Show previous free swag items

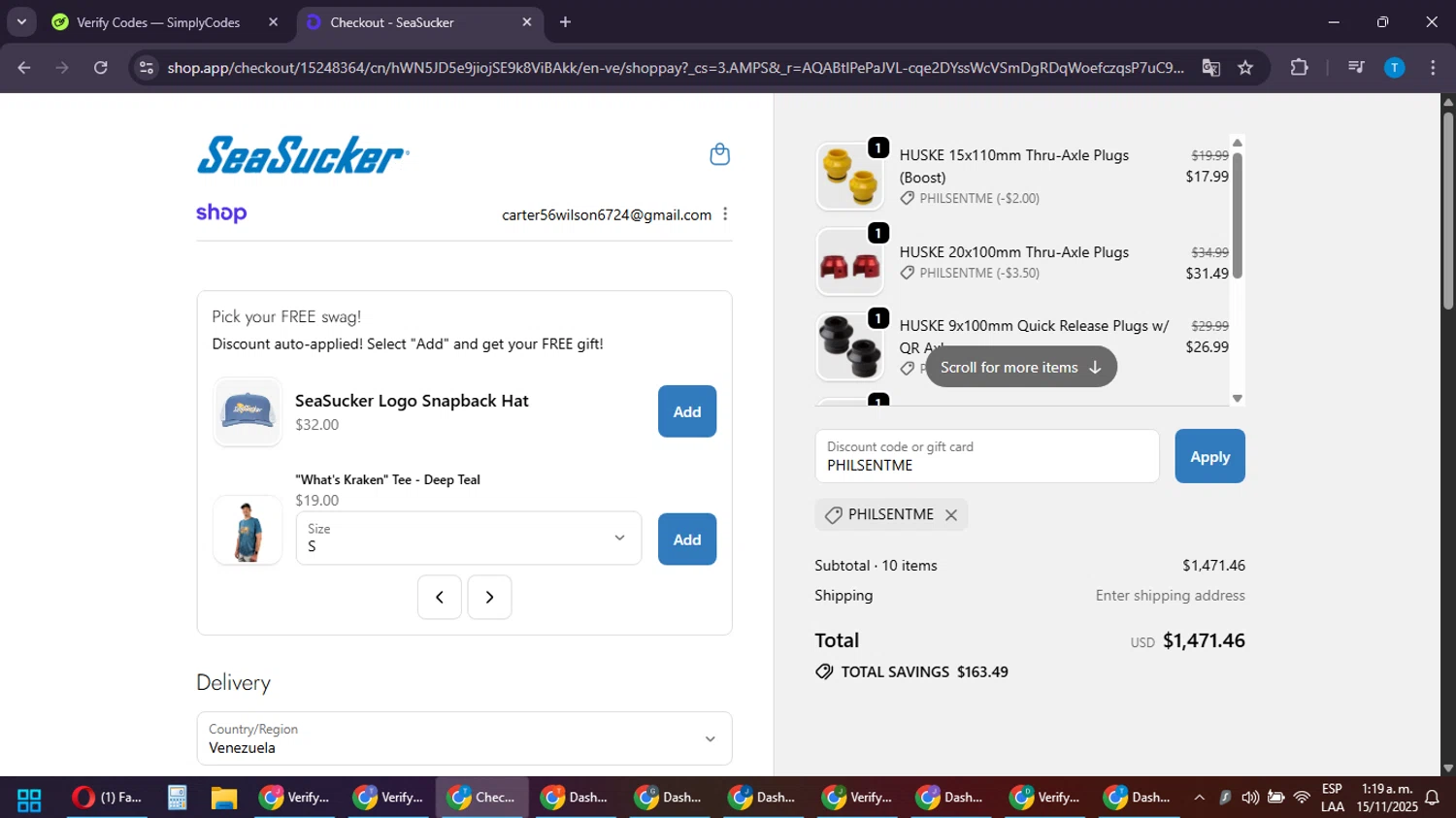click(440, 597)
